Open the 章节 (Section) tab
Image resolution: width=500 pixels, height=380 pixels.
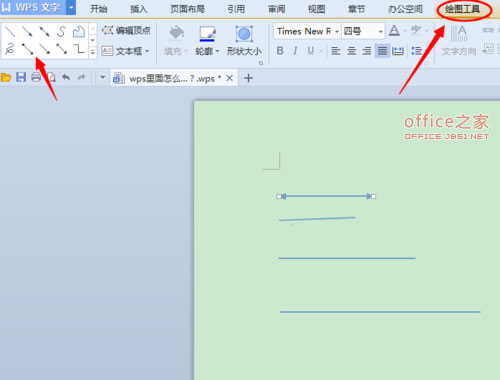[357, 9]
